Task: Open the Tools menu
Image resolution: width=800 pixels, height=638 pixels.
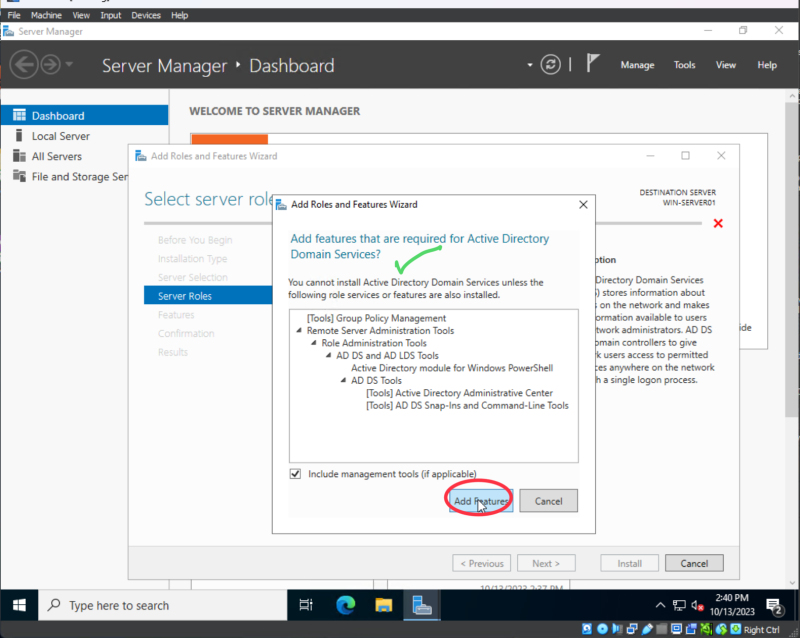Action: point(684,64)
